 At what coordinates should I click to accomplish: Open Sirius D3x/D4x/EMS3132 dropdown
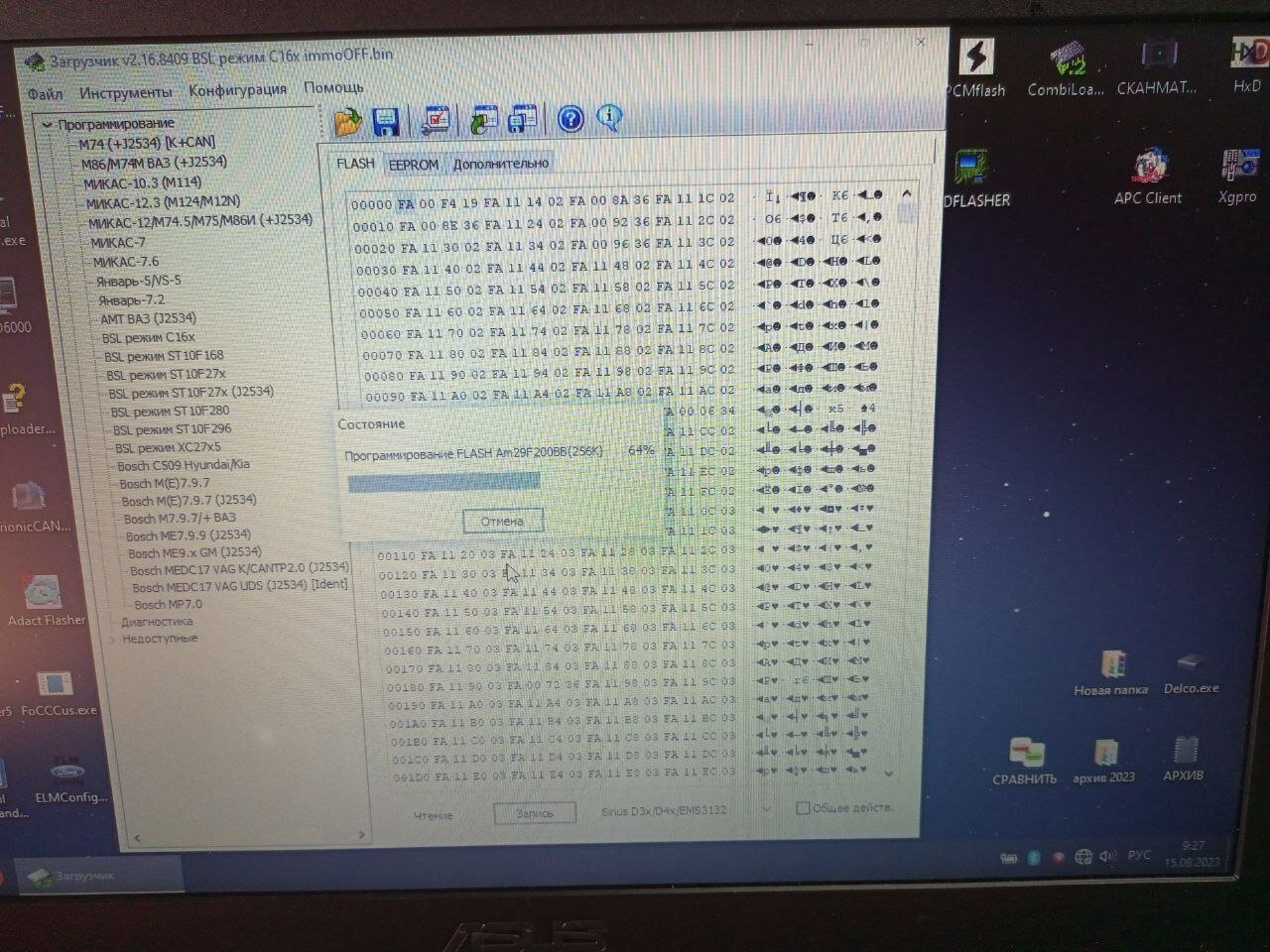point(687,810)
